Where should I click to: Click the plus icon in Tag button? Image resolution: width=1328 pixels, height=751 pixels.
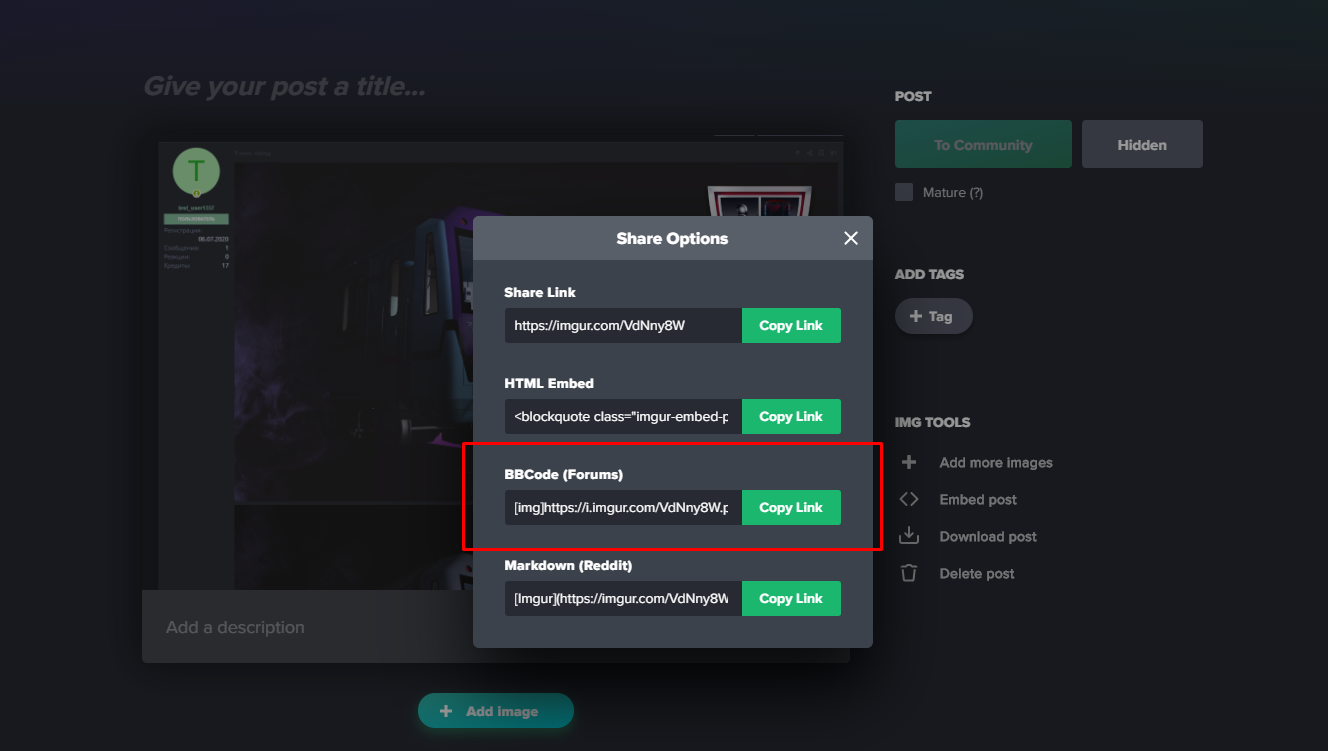(x=915, y=316)
